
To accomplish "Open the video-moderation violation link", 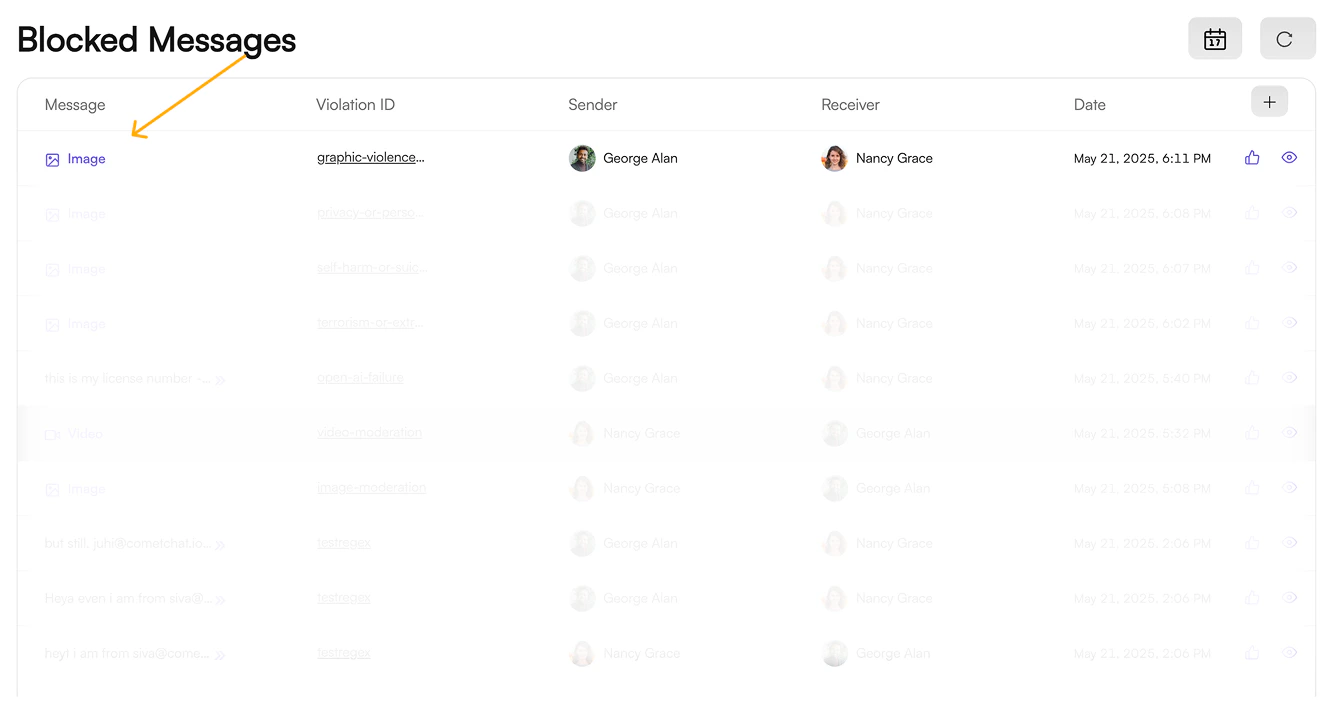I will [369, 433].
